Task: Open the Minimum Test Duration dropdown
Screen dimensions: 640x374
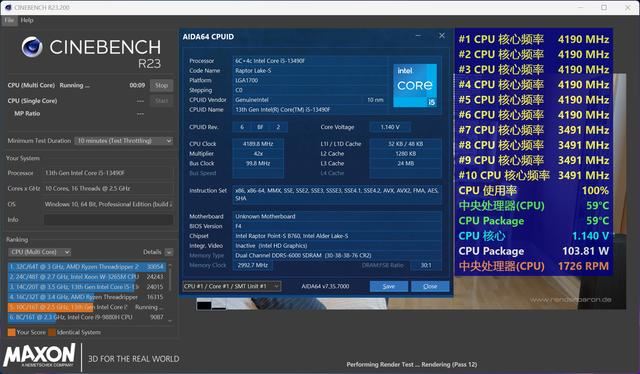Action: 124,141
